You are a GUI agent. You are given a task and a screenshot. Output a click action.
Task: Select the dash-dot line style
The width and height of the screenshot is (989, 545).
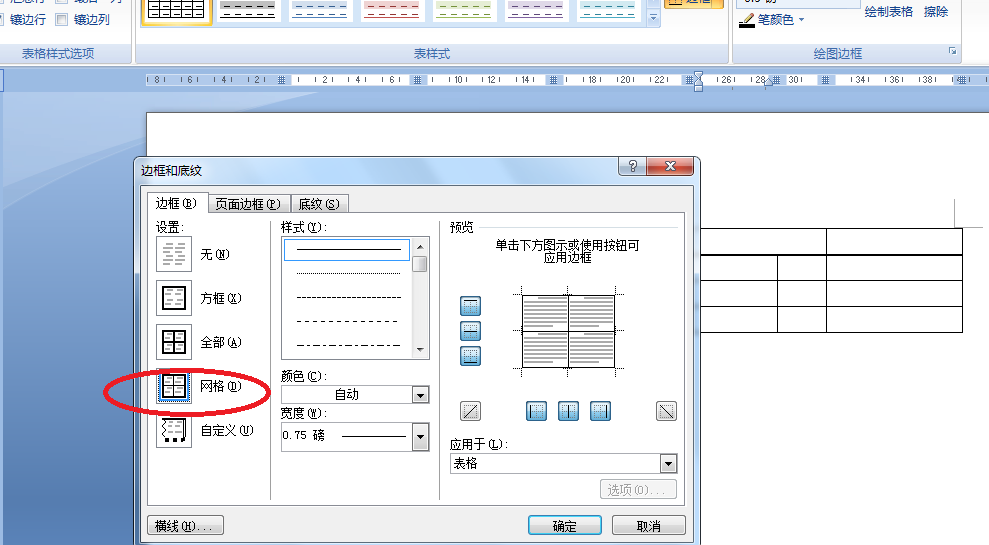coord(348,345)
